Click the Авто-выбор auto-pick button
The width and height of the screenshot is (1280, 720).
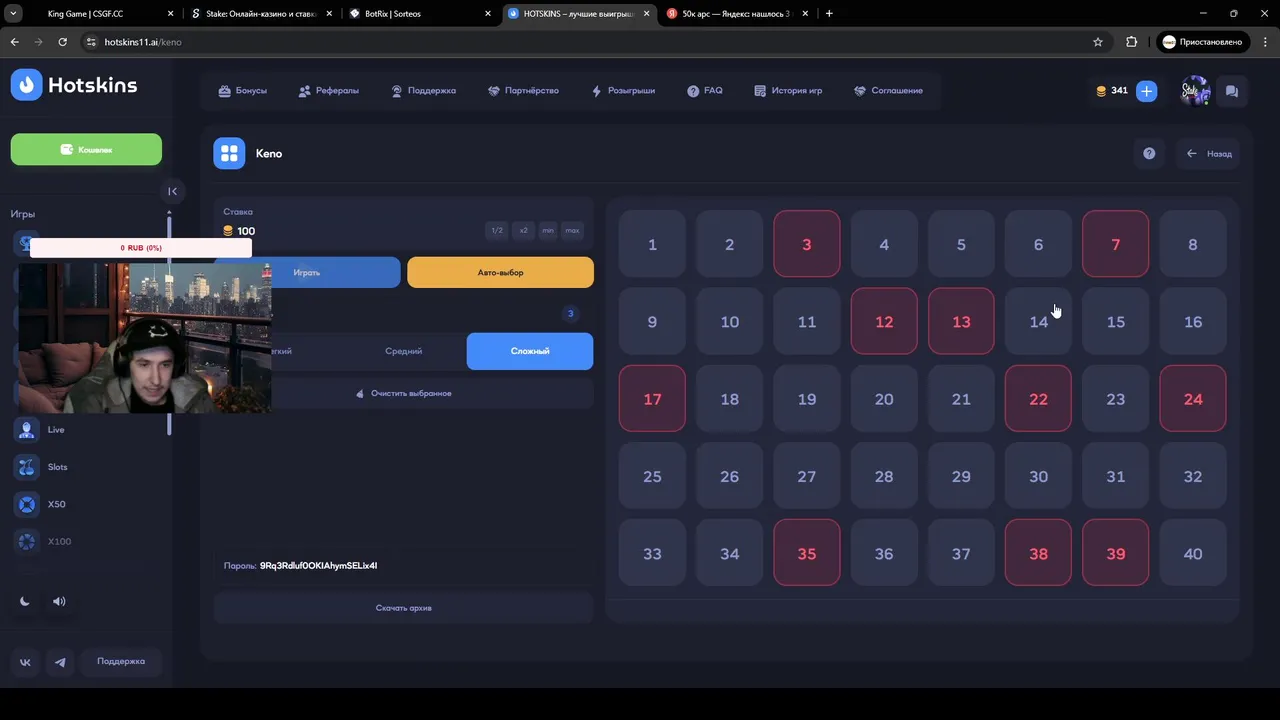500,272
